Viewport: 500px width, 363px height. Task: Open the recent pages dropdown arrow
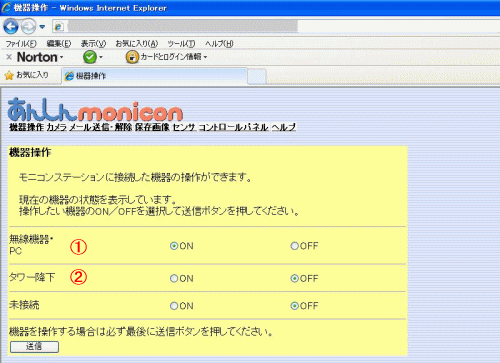42,27
